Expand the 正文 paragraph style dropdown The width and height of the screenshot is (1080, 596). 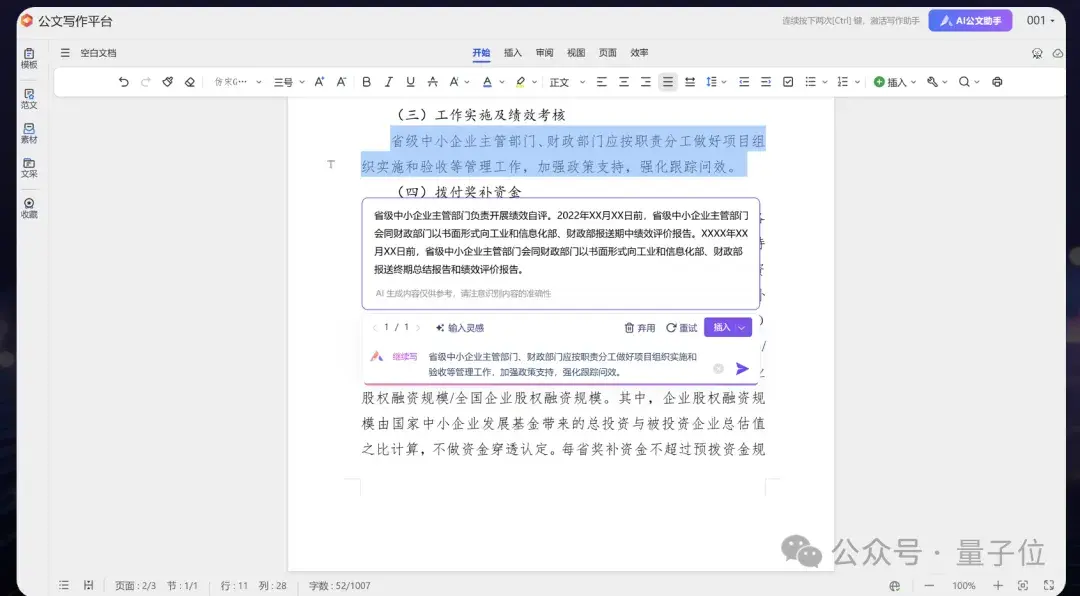click(x=565, y=82)
